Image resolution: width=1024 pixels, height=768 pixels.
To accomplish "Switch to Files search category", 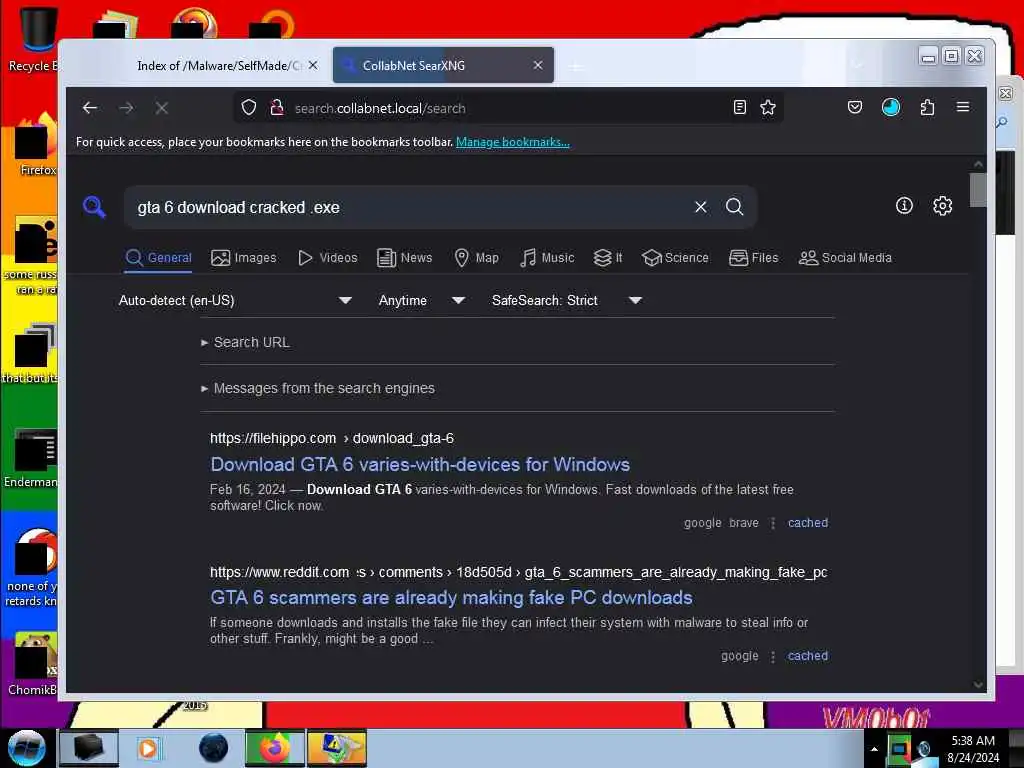I will (x=754, y=258).
